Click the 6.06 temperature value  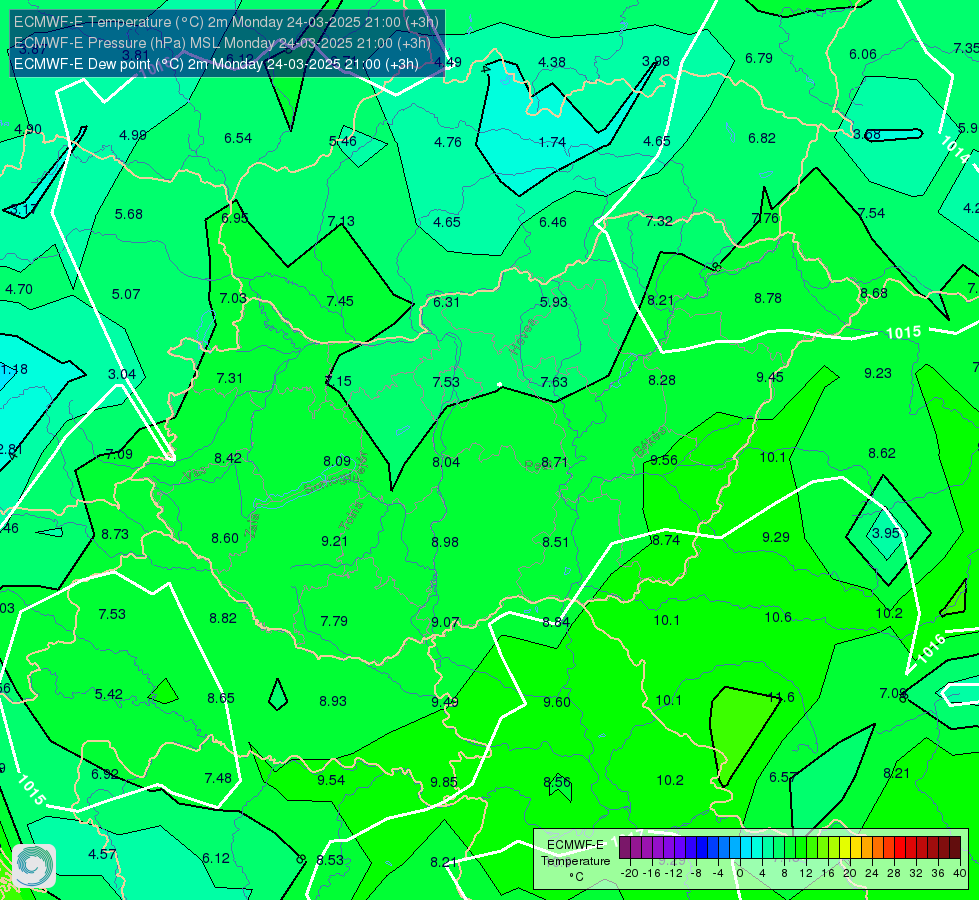point(863,54)
